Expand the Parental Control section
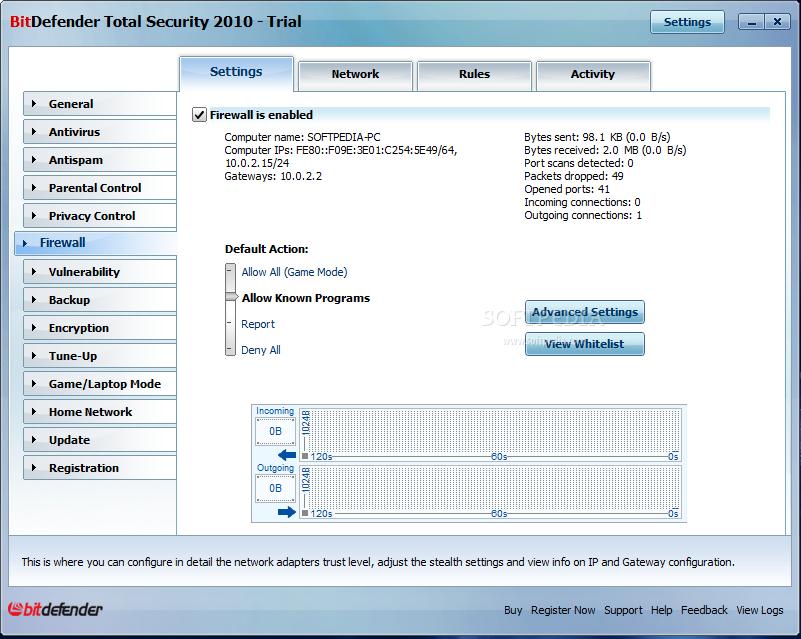 pos(95,188)
